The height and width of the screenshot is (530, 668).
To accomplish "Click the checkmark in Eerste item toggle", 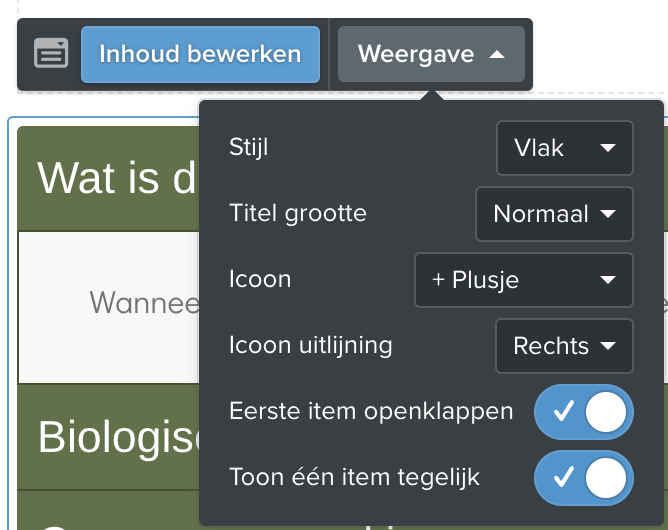I will pyautogui.click(x=563, y=412).
